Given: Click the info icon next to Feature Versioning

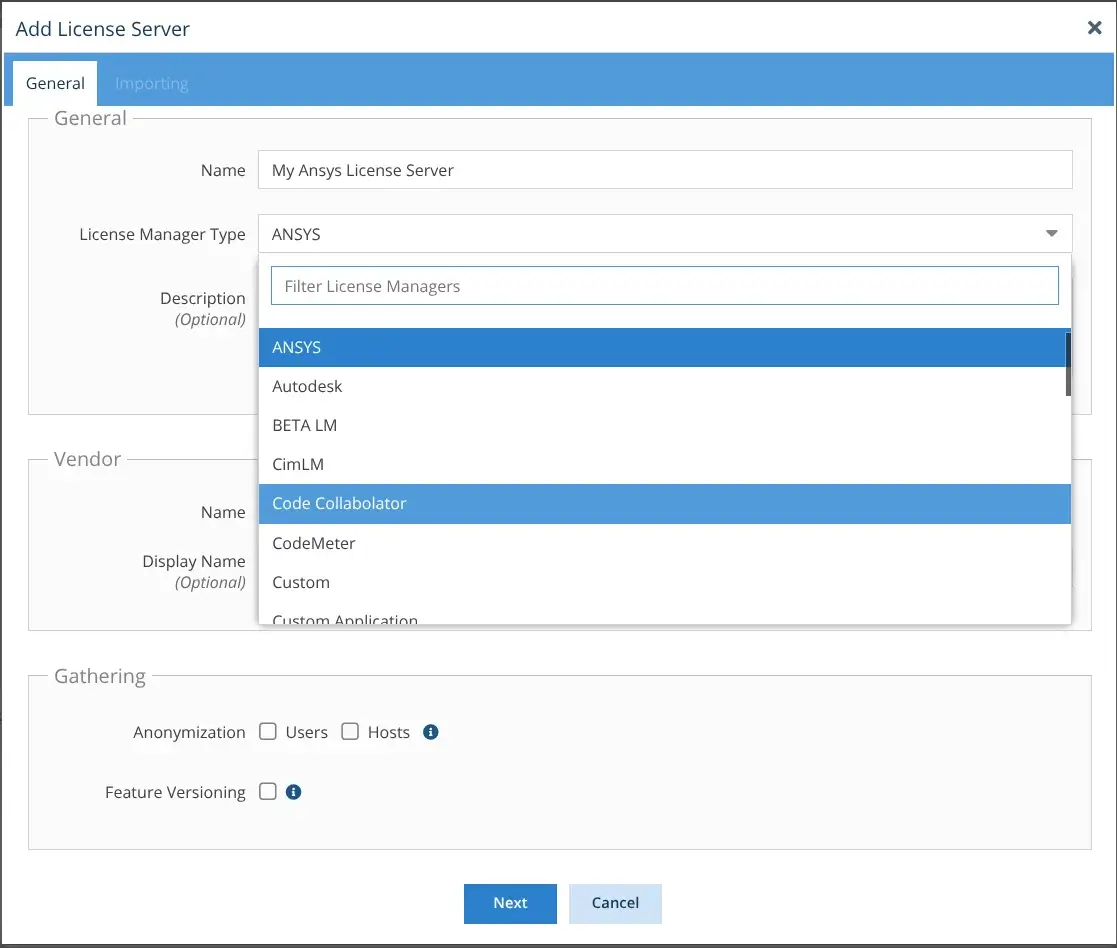Looking at the screenshot, I should coord(293,791).
